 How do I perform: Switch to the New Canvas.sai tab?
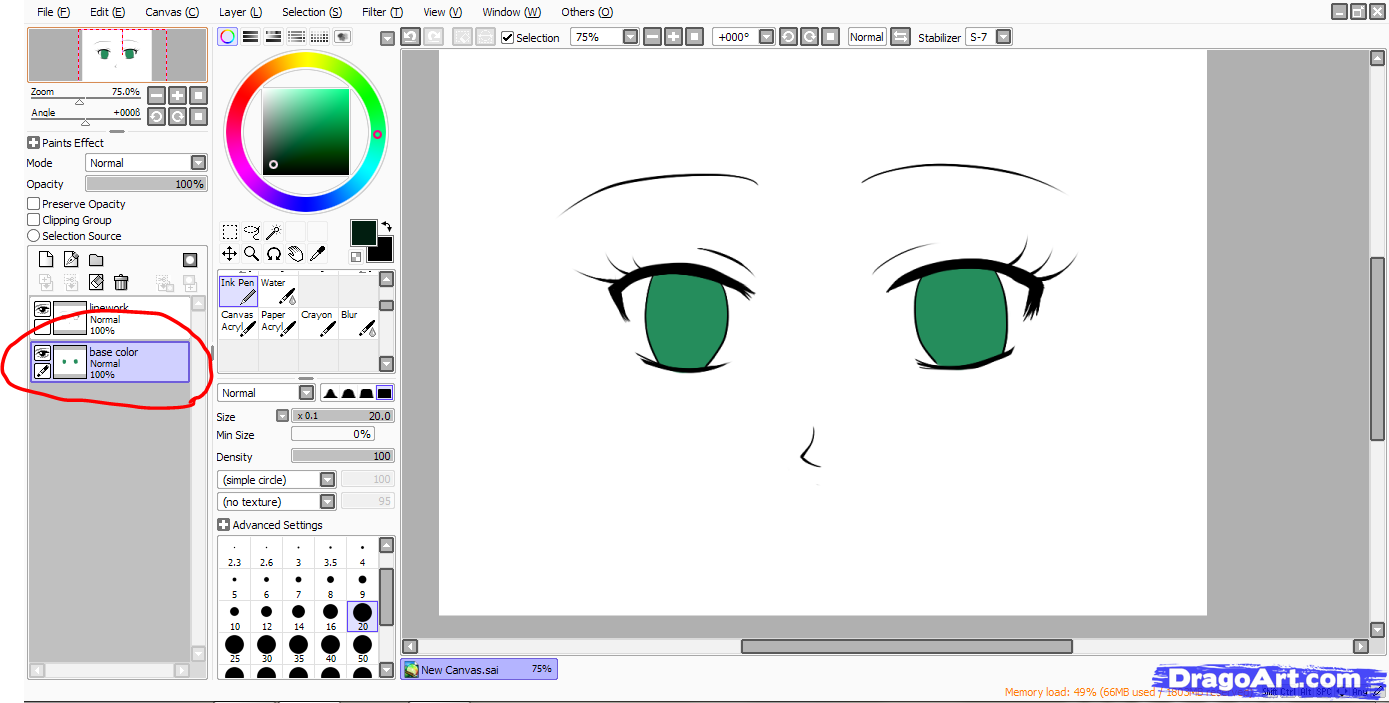click(479, 669)
